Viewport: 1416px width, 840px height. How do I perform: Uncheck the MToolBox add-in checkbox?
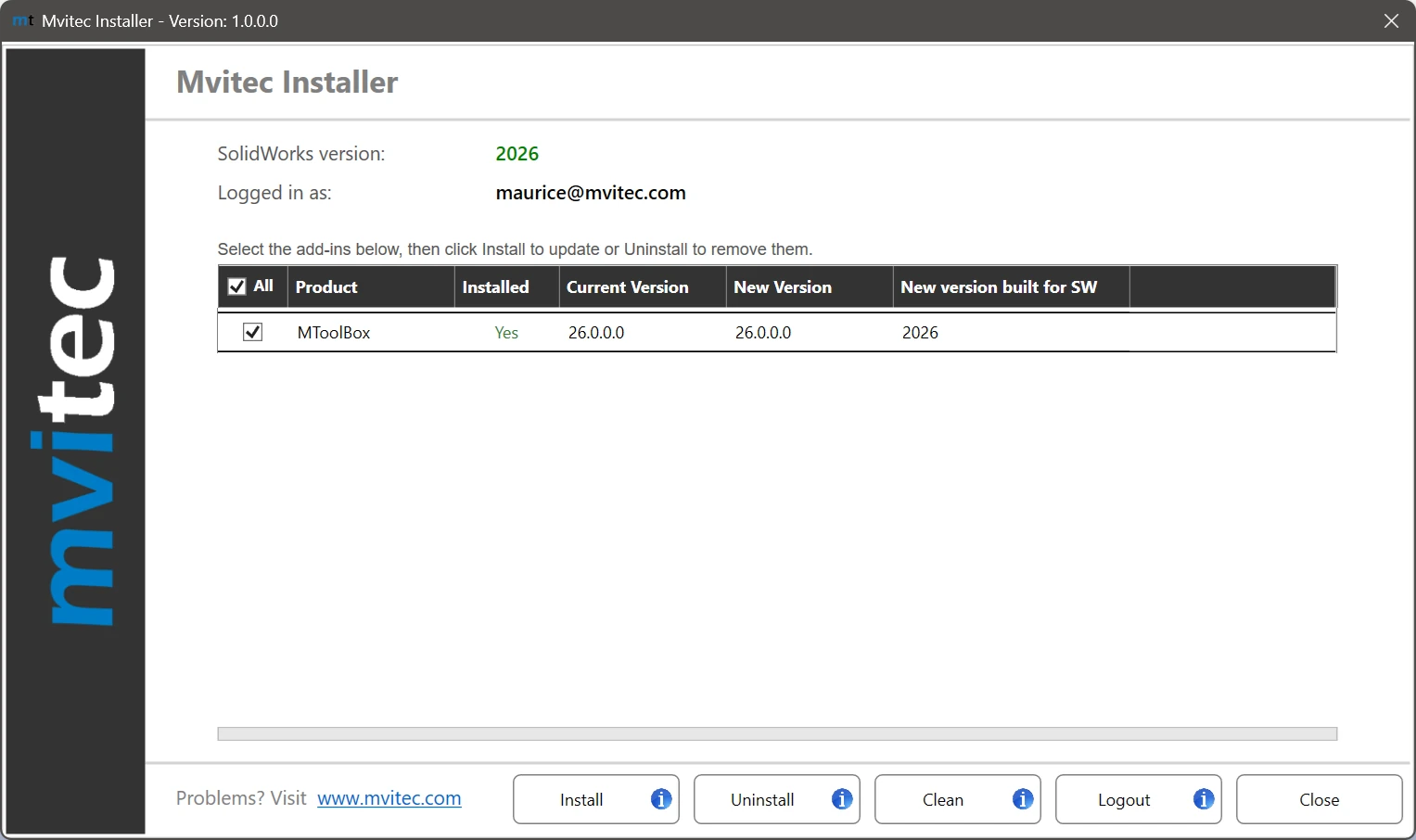pos(251,332)
